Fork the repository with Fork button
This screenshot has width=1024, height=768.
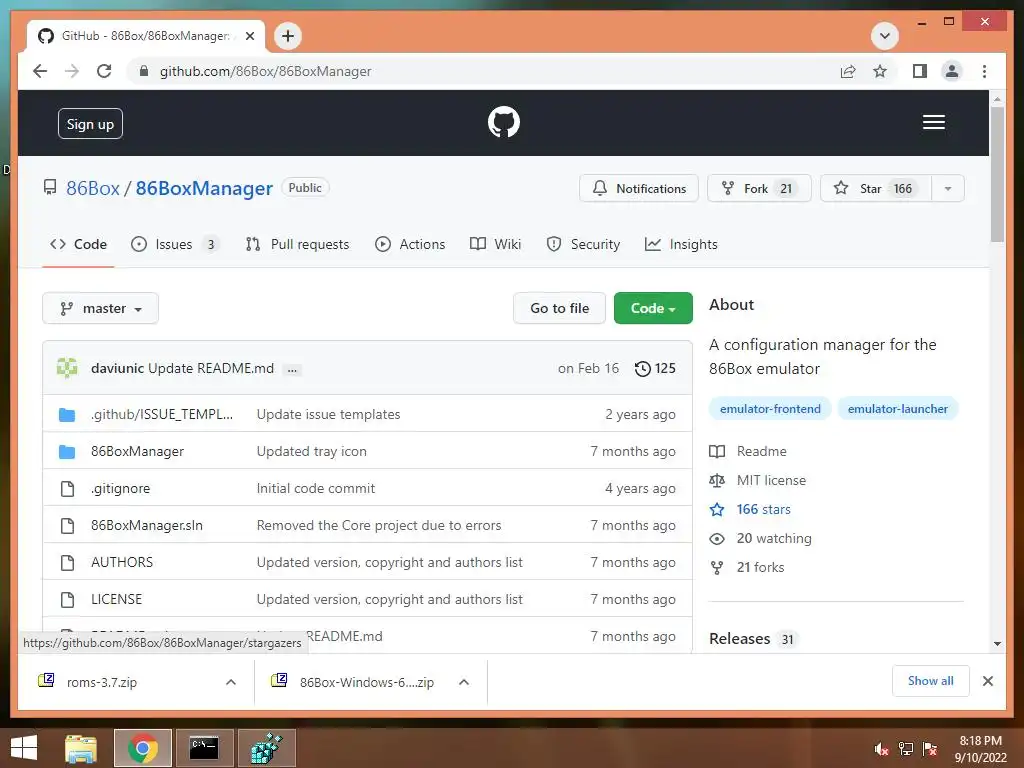(x=759, y=189)
